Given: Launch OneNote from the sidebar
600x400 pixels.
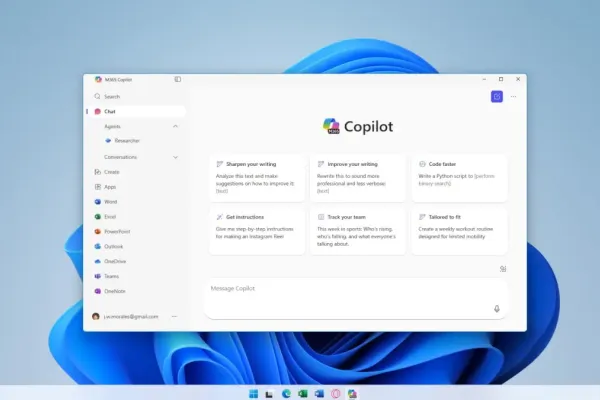Looking at the screenshot, I should pos(138,291).
